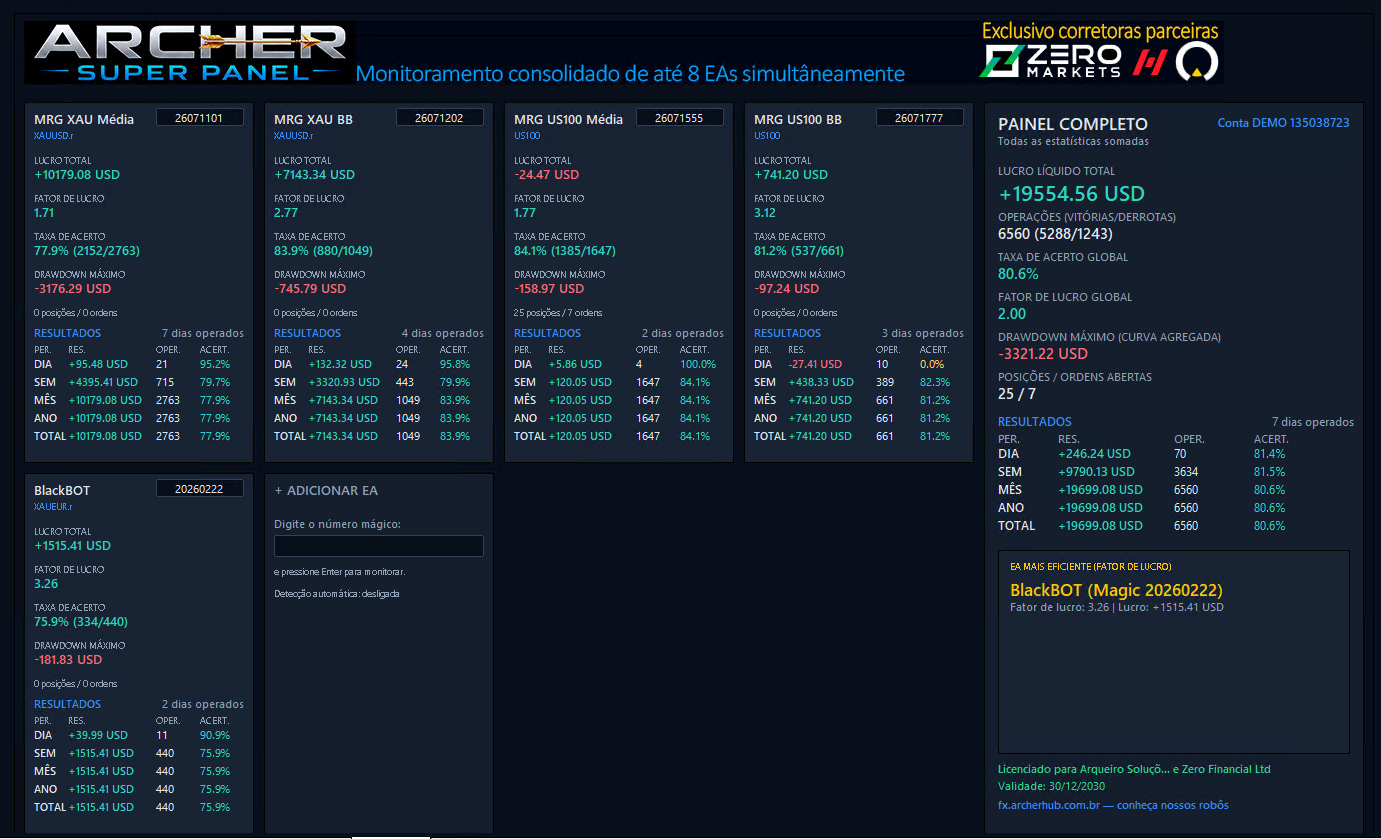The height and width of the screenshot is (839, 1381).
Task: Click RESULTADOS header in PAINEL COMPLETO
Action: click(x=1035, y=422)
